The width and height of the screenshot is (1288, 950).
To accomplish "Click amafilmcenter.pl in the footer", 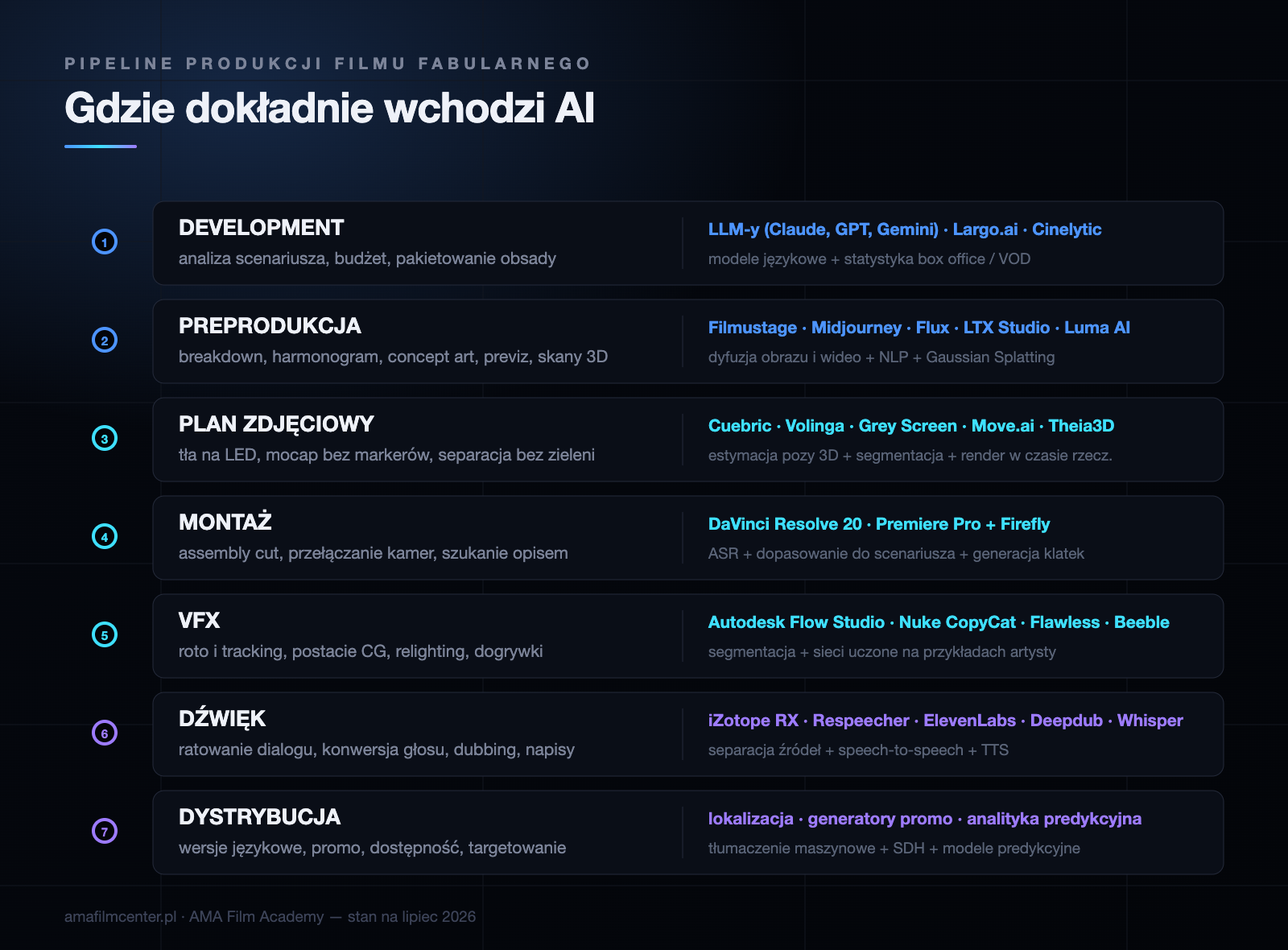I will click(x=120, y=916).
